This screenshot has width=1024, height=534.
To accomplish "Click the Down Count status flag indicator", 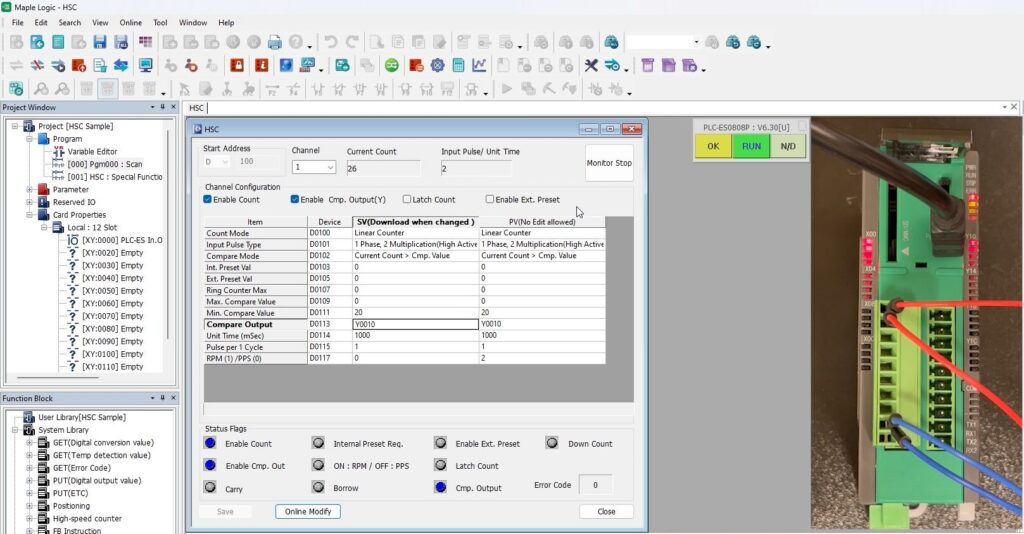I will (552, 443).
